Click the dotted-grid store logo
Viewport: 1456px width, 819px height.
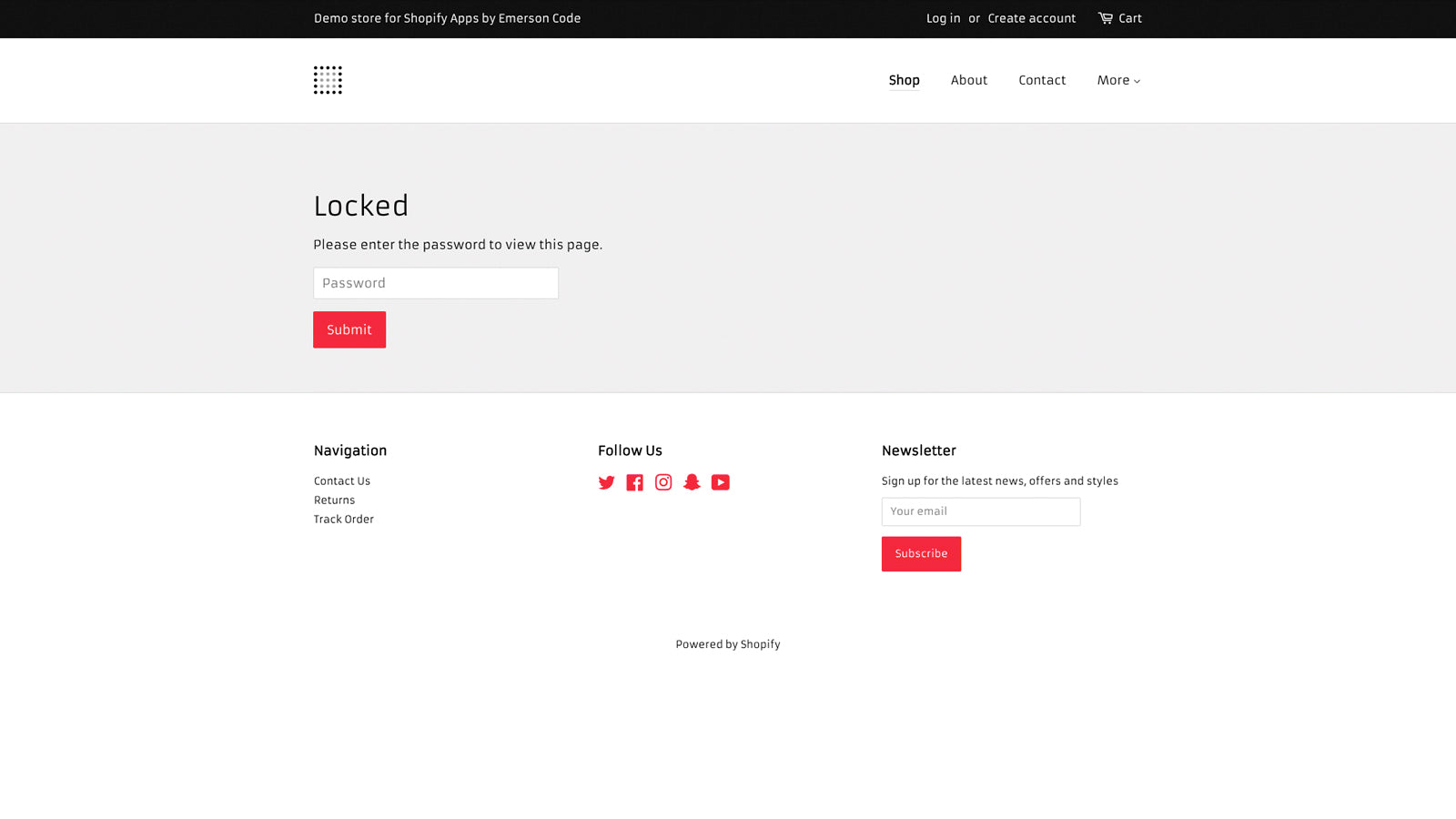click(x=328, y=80)
